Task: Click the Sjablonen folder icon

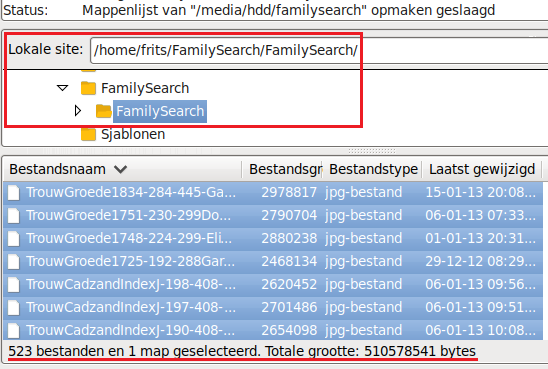Action: click(88, 134)
